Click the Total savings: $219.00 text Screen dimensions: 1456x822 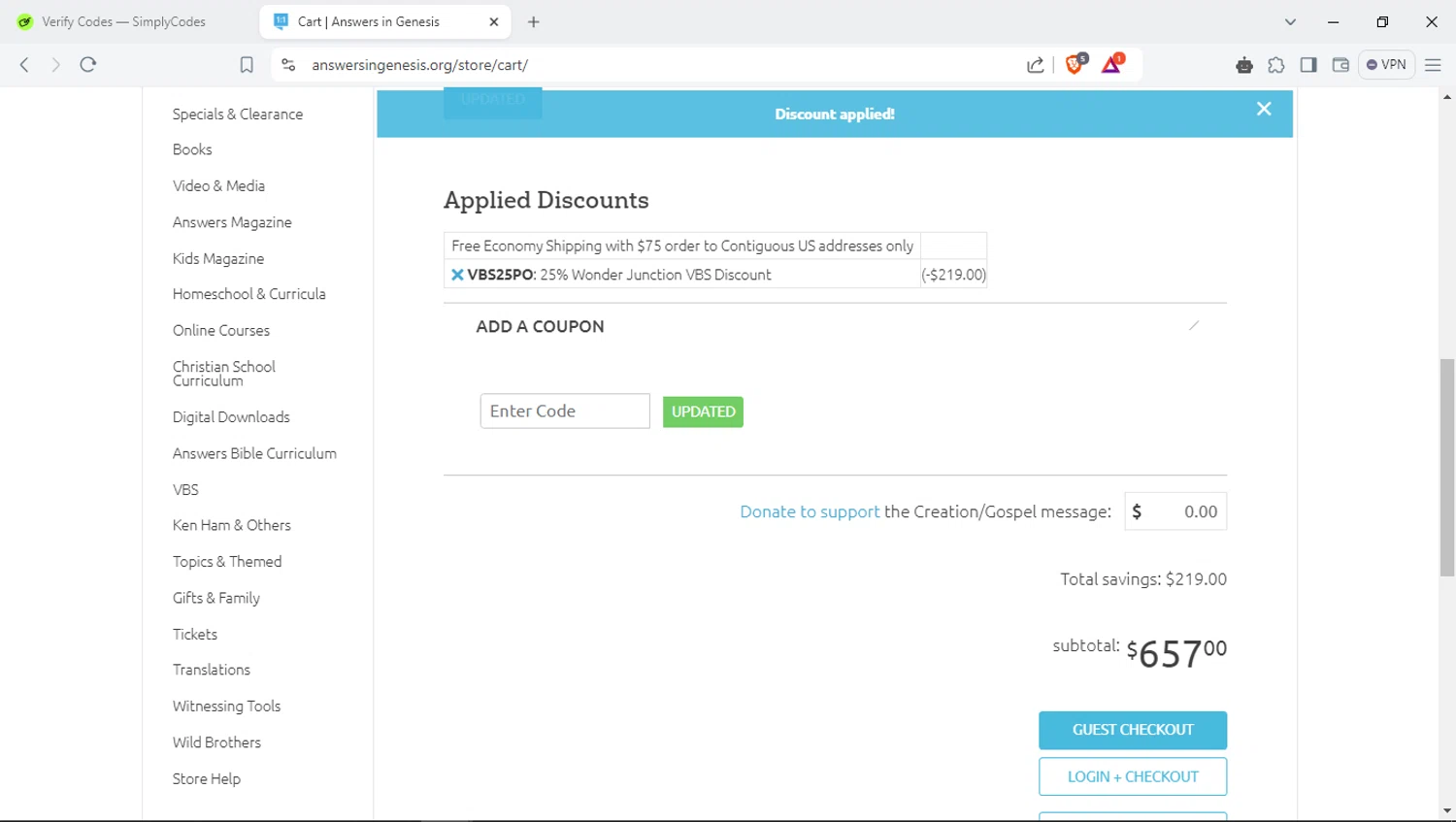(1143, 579)
